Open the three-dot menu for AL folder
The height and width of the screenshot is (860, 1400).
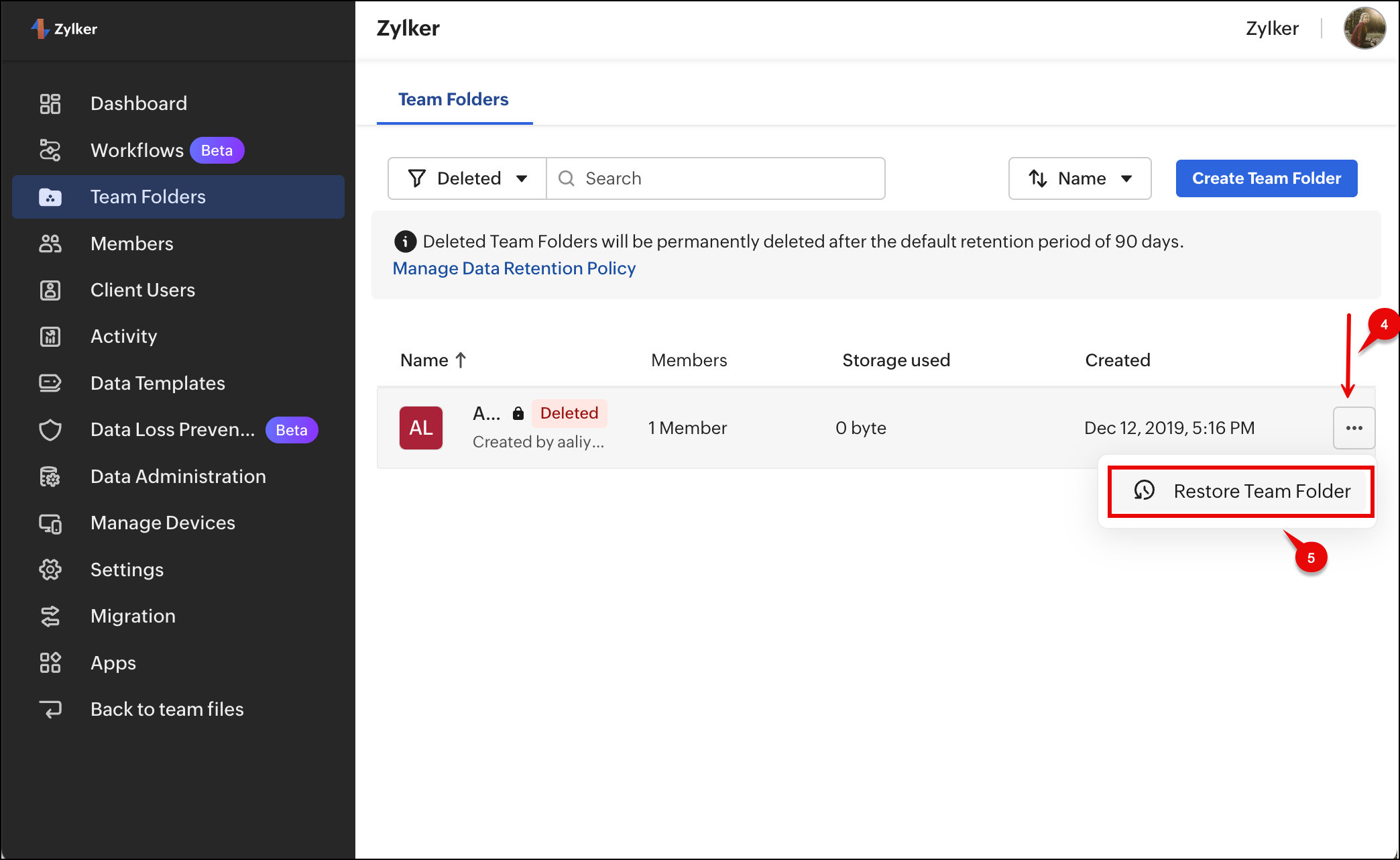(1354, 428)
